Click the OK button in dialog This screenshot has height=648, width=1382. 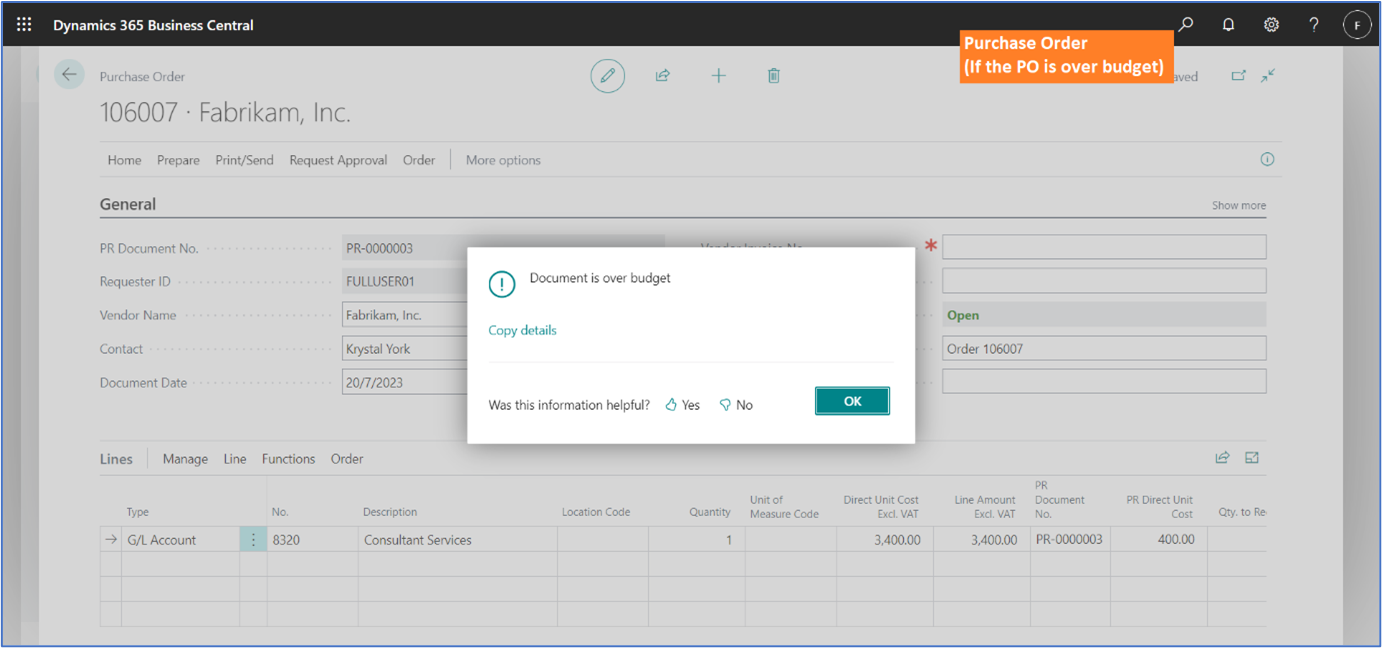point(852,401)
